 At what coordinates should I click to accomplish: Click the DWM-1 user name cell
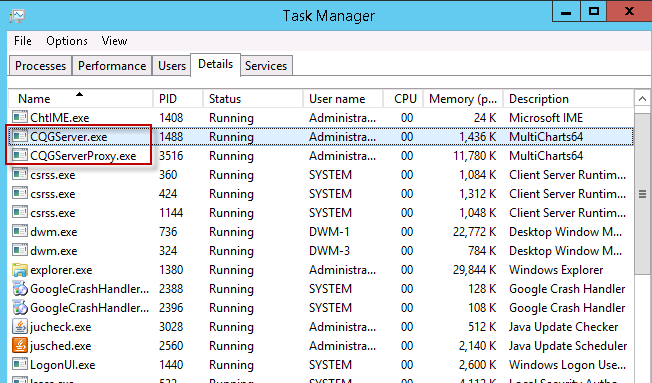point(329,232)
